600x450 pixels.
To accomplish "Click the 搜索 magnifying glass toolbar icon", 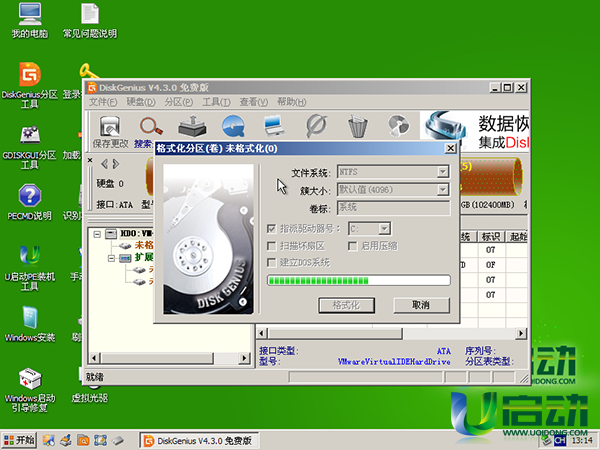I will click(150, 126).
